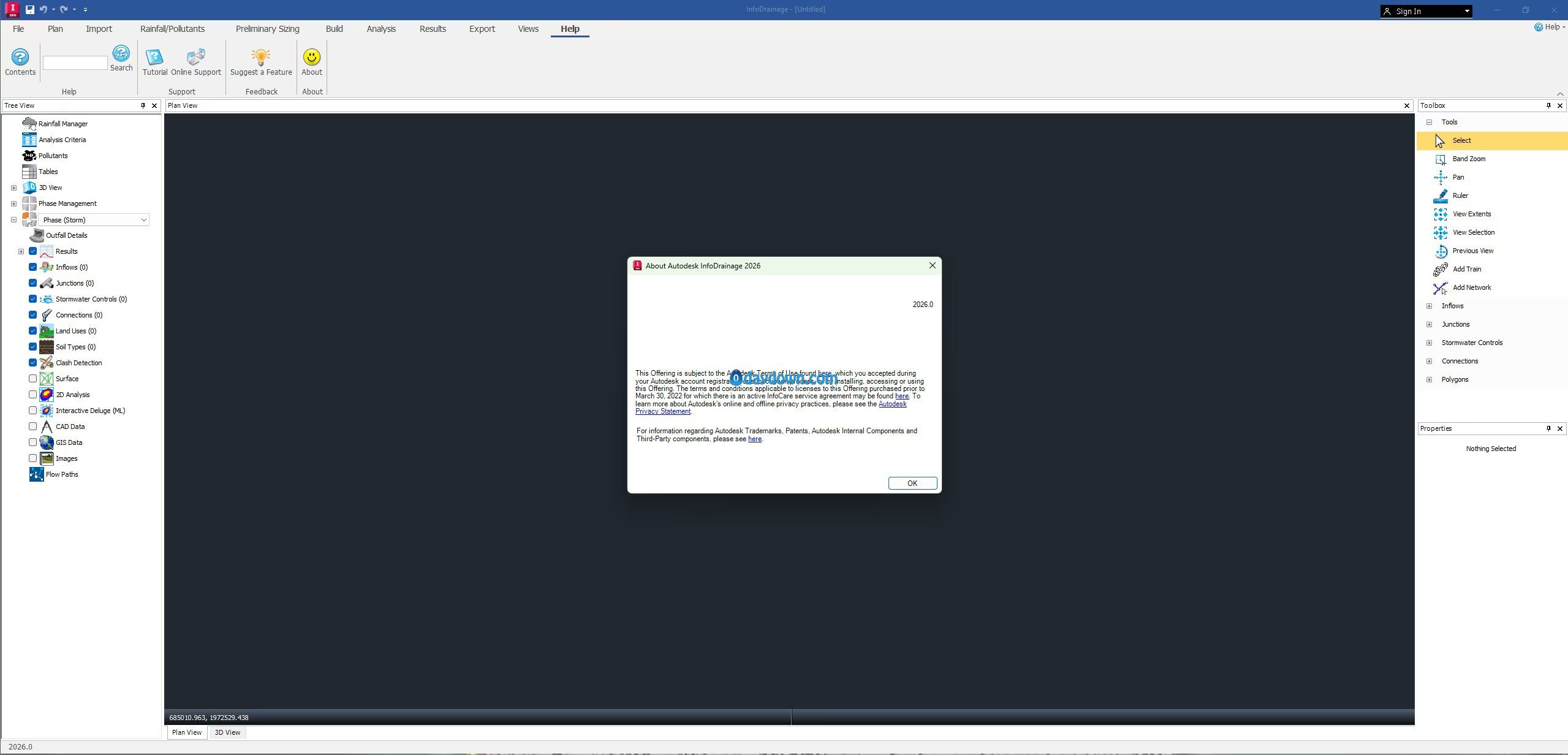Open the Rainfall Manager in the Tree View
The height and width of the screenshot is (755, 1568).
(62, 124)
